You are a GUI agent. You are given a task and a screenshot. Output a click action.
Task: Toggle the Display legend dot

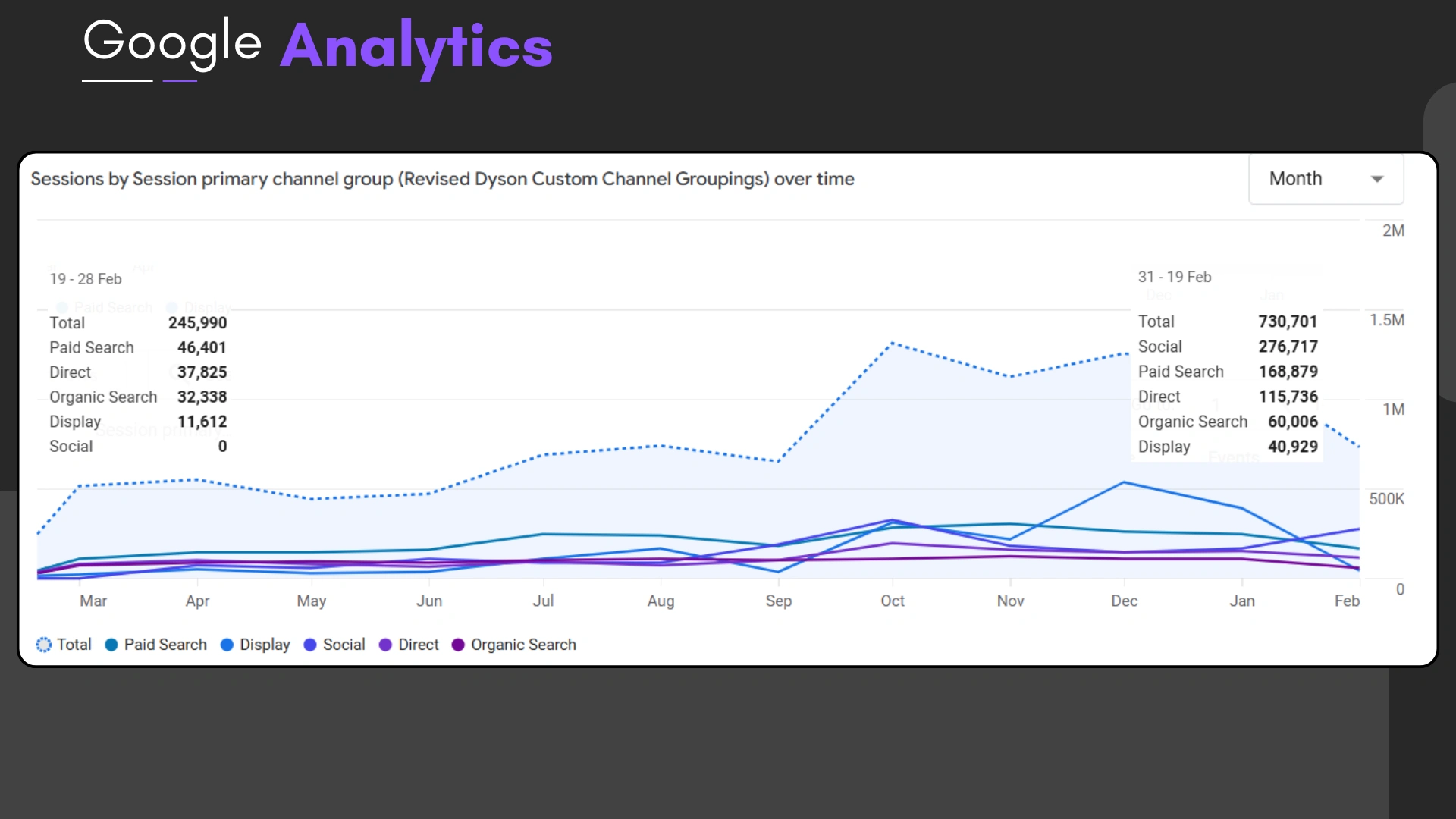227,645
